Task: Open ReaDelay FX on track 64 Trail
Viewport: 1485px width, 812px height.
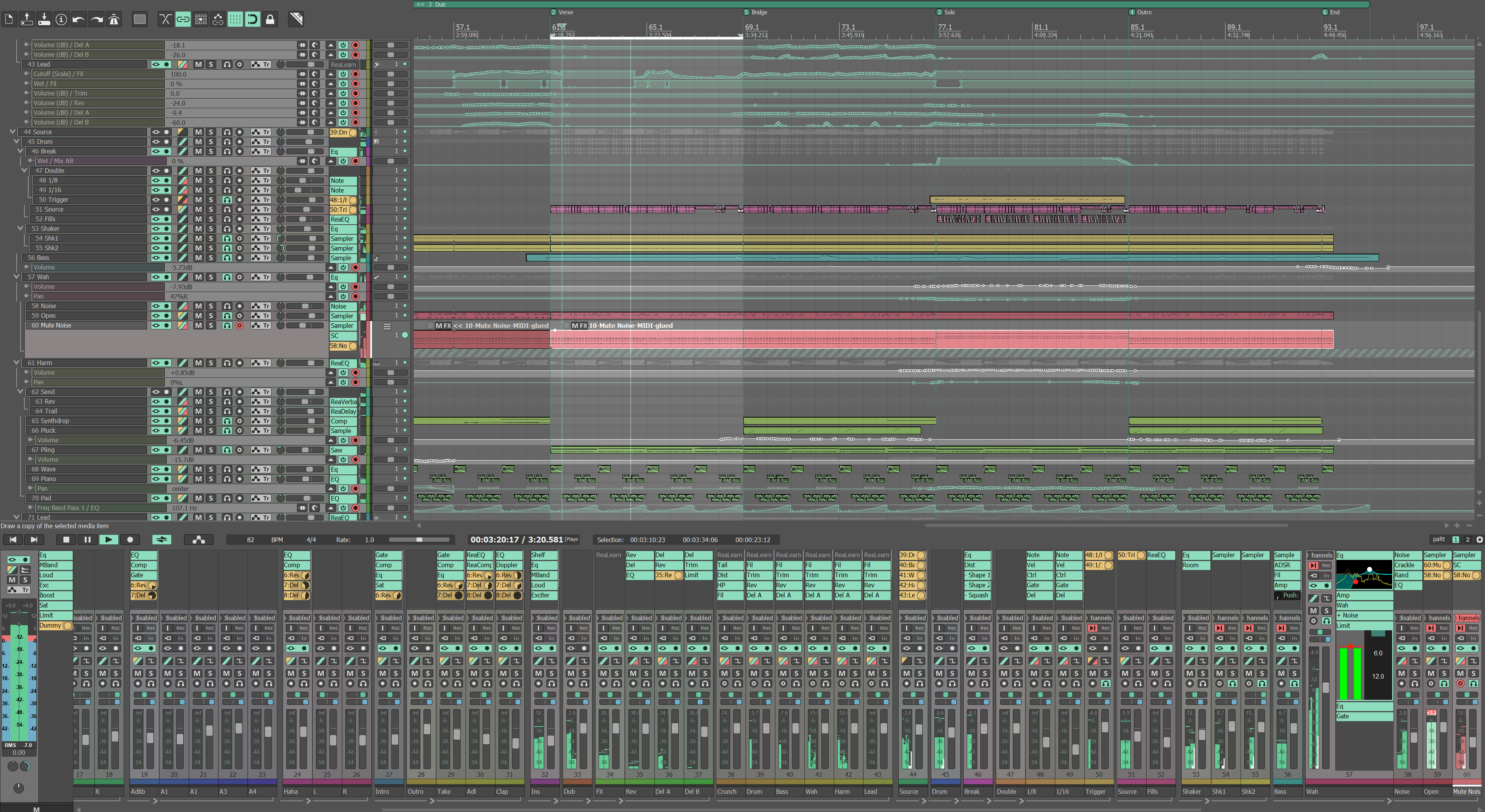Action: pos(343,411)
